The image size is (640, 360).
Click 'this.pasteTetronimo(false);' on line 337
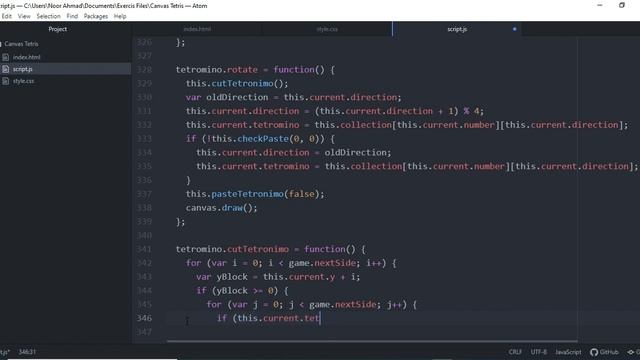click(x=255, y=194)
